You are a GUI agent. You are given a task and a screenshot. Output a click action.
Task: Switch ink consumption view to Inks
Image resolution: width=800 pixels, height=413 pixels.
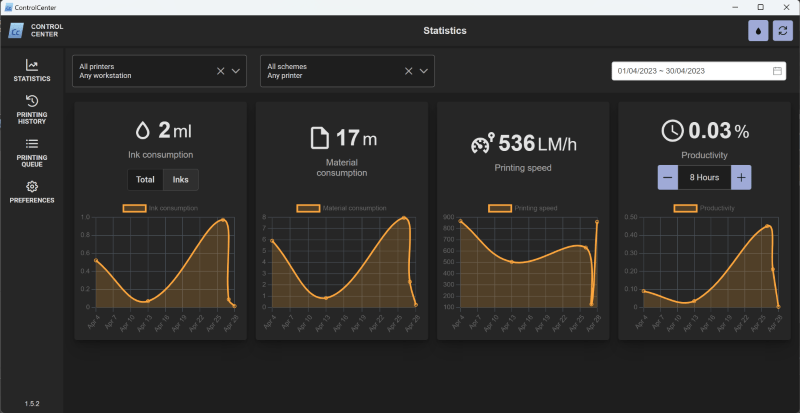pos(181,179)
